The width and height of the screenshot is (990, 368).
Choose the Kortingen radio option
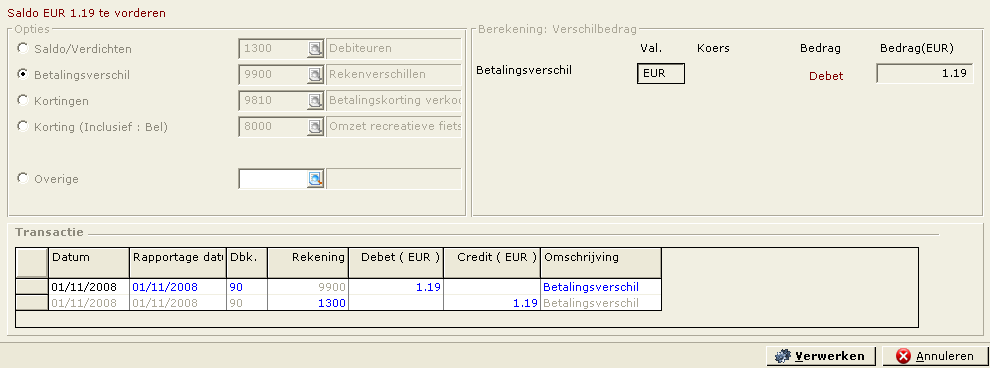(23, 100)
